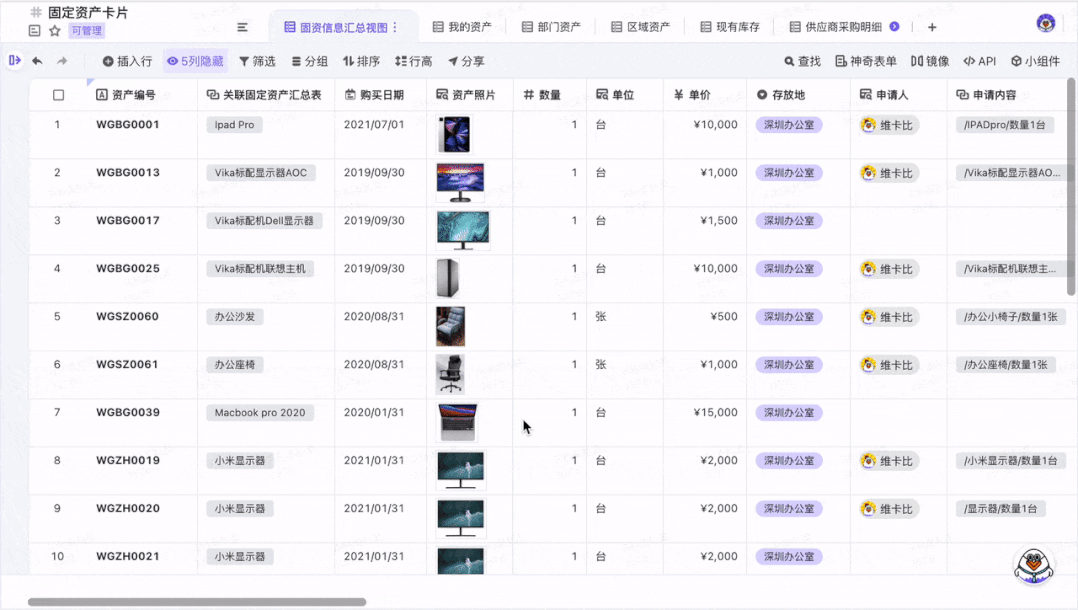Expand the collapsed left sidebar panel
The width and height of the screenshot is (1078, 610).
(x=14, y=61)
